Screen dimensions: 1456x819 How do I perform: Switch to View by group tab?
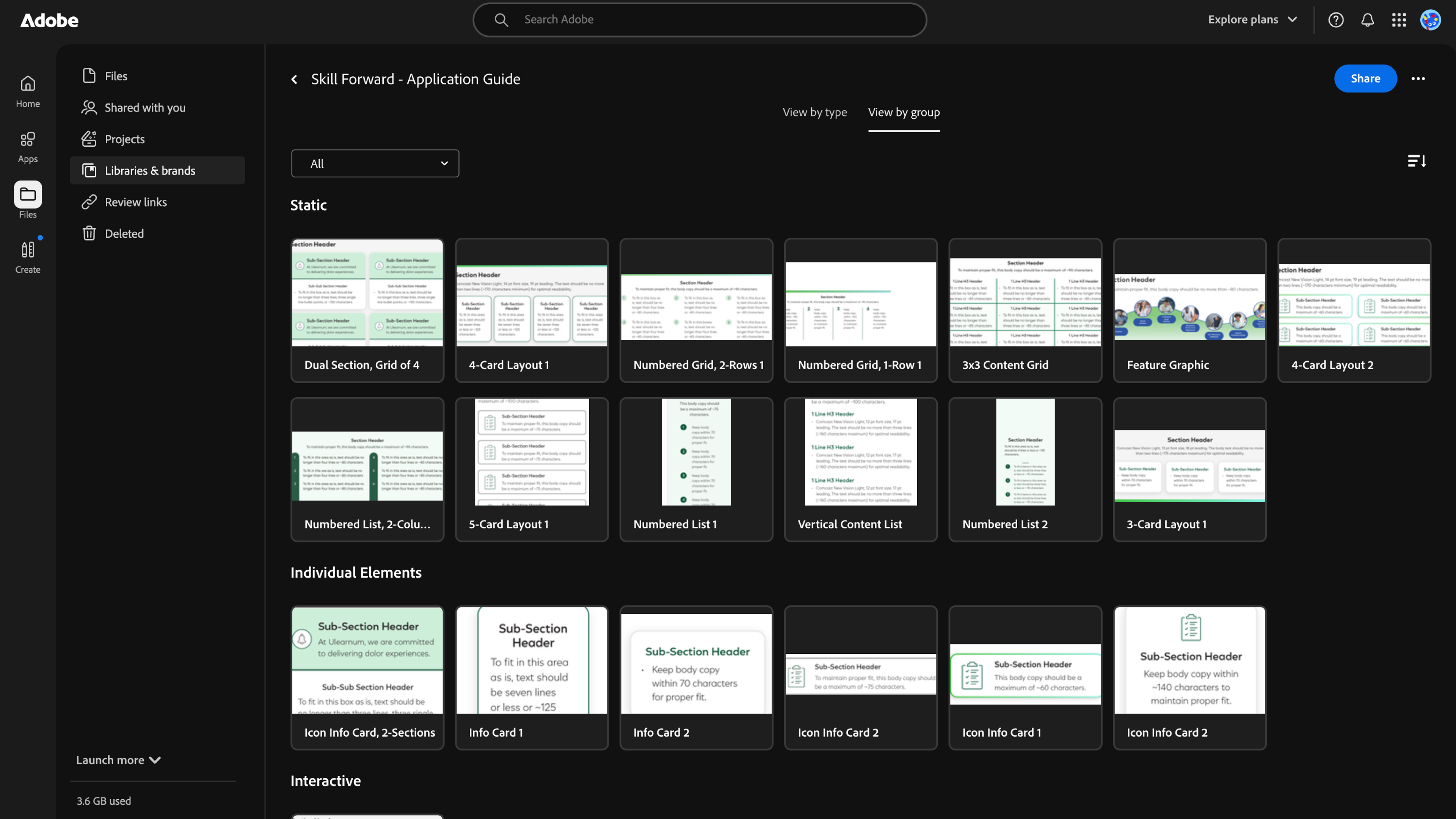click(x=904, y=112)
